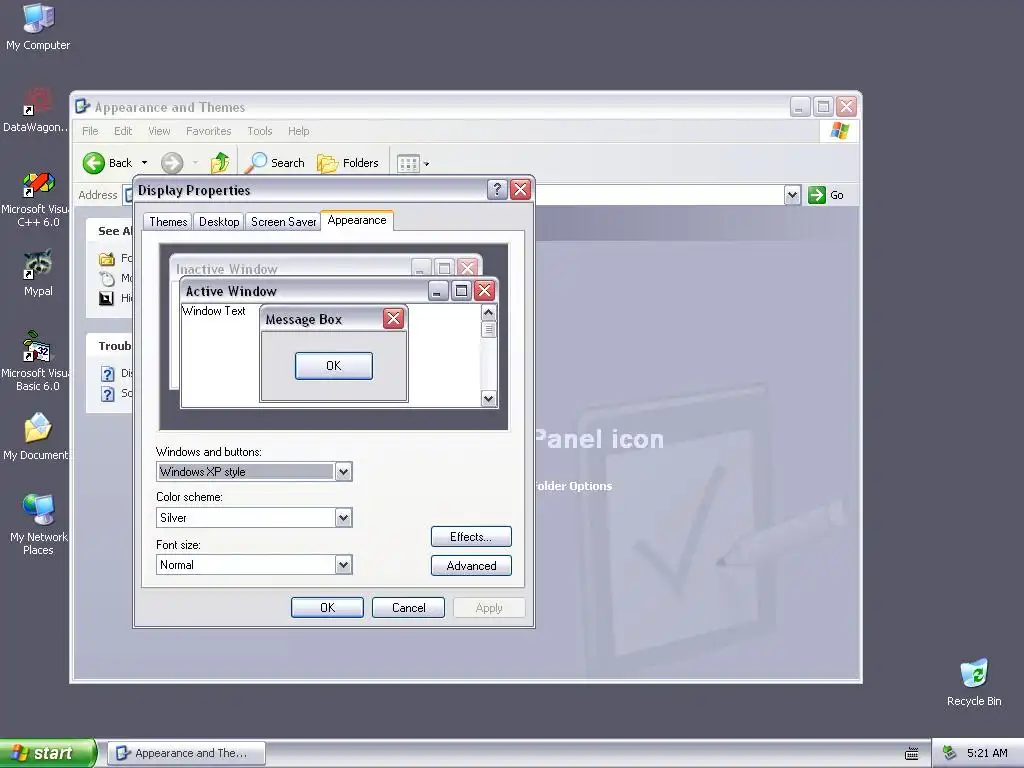This screenshot has height=768, width=1024.
Task: Click the Windows flag logo in Explorer
Action: pyautogui.click(x=839, y=131)
